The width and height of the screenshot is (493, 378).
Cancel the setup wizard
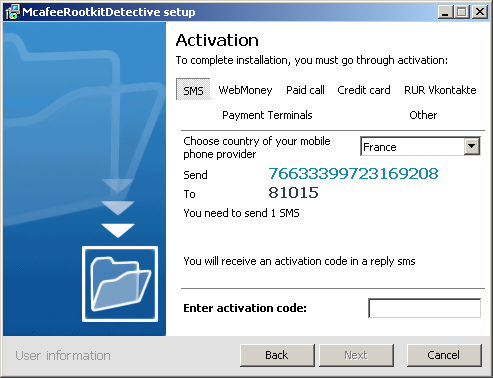[444, 355]
